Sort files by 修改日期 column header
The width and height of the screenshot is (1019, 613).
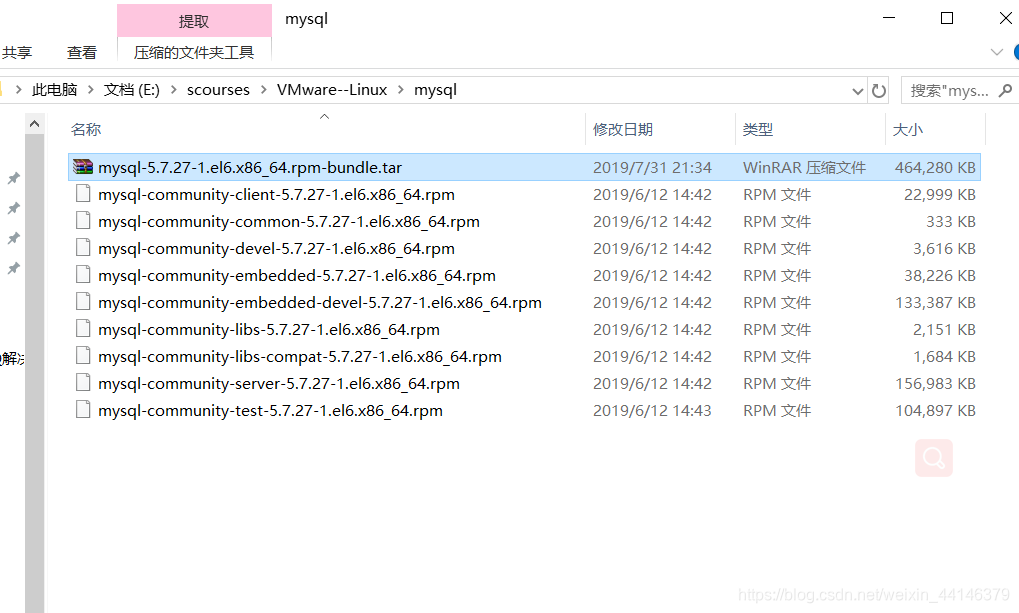click(623, 129)
